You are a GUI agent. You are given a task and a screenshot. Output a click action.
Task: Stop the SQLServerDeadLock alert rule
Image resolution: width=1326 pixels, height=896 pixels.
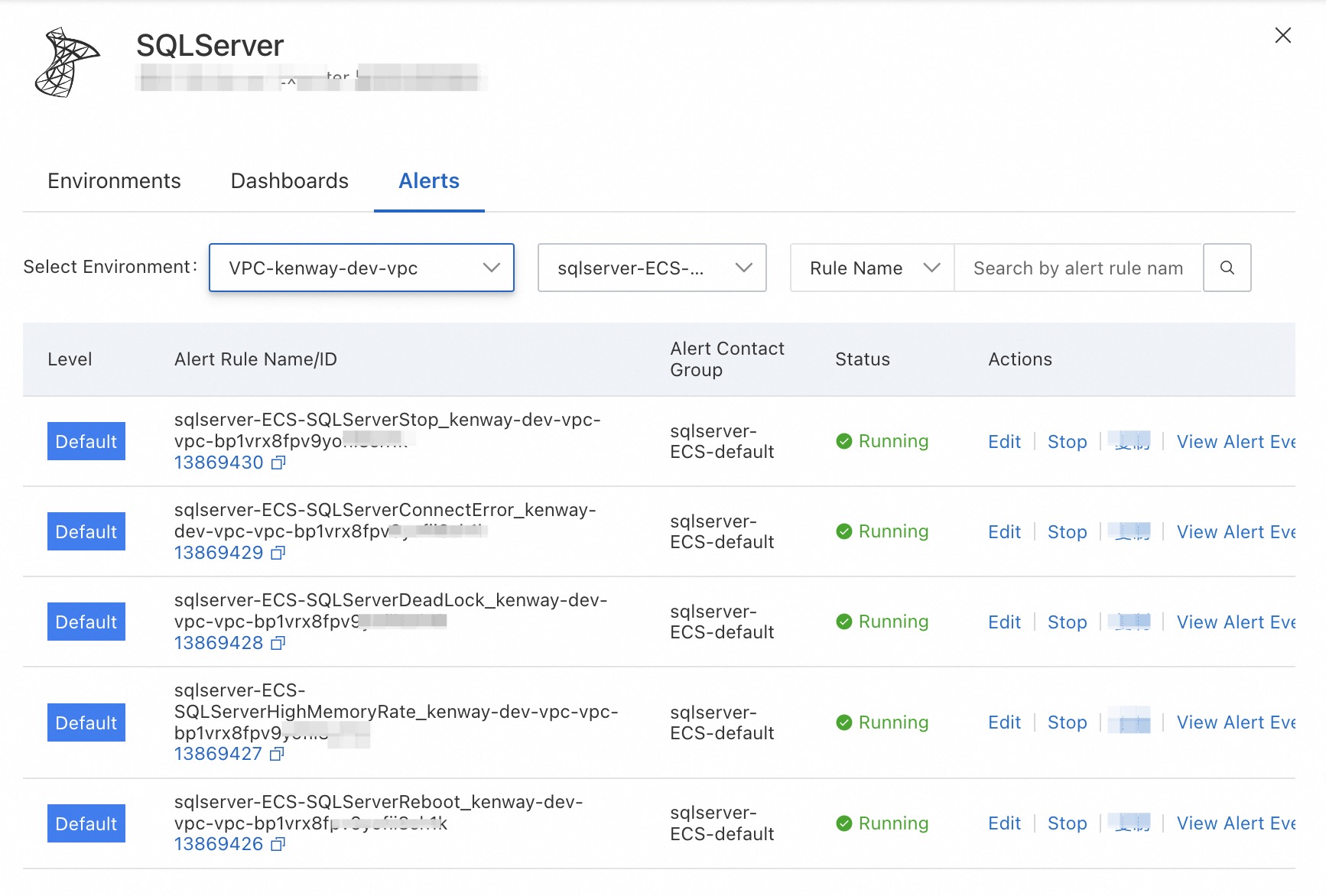[1068, 622]
